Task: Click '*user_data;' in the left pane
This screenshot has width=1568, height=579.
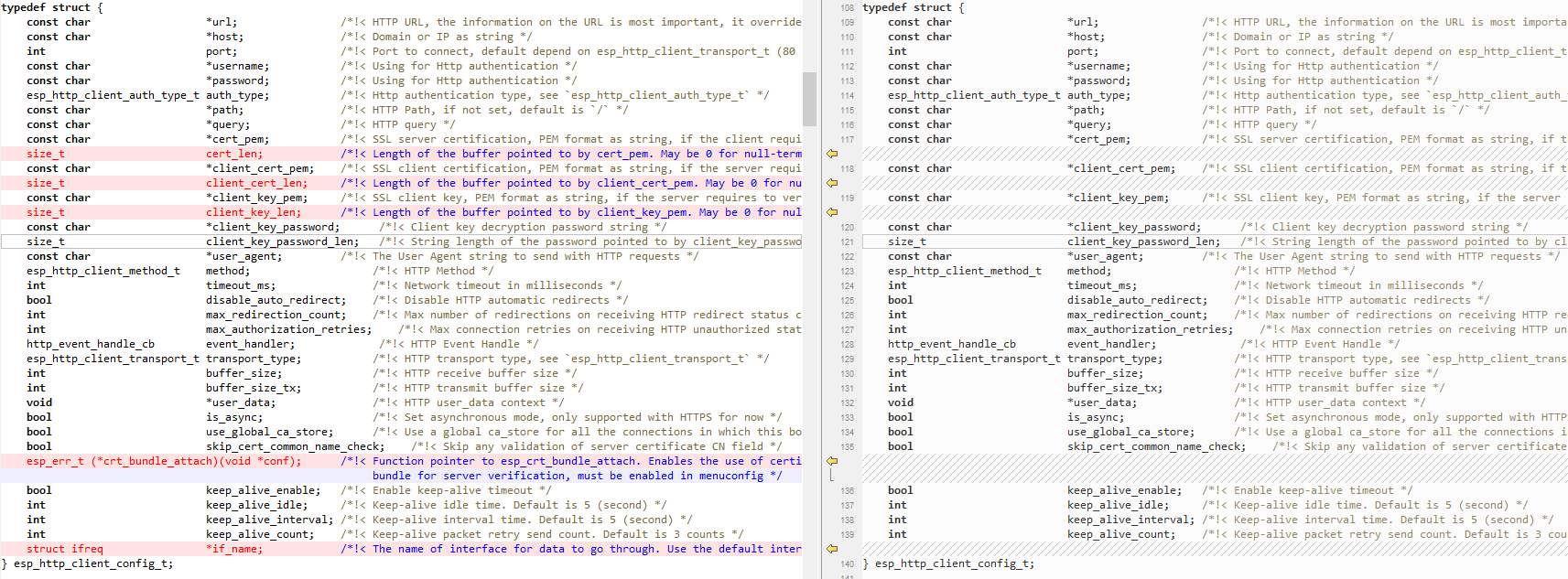Action: (x=241, y=402)
